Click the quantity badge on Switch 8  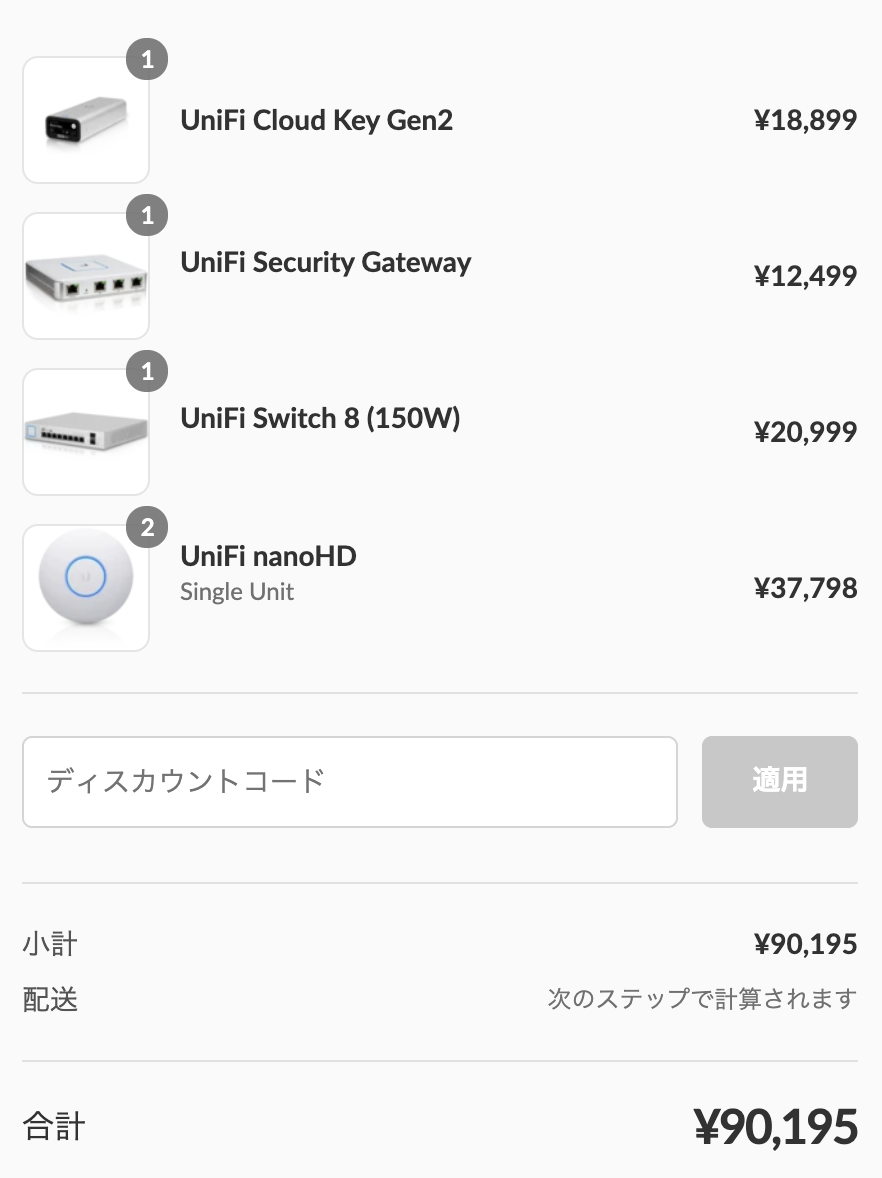pyautogui.click(x=147, y=371)
